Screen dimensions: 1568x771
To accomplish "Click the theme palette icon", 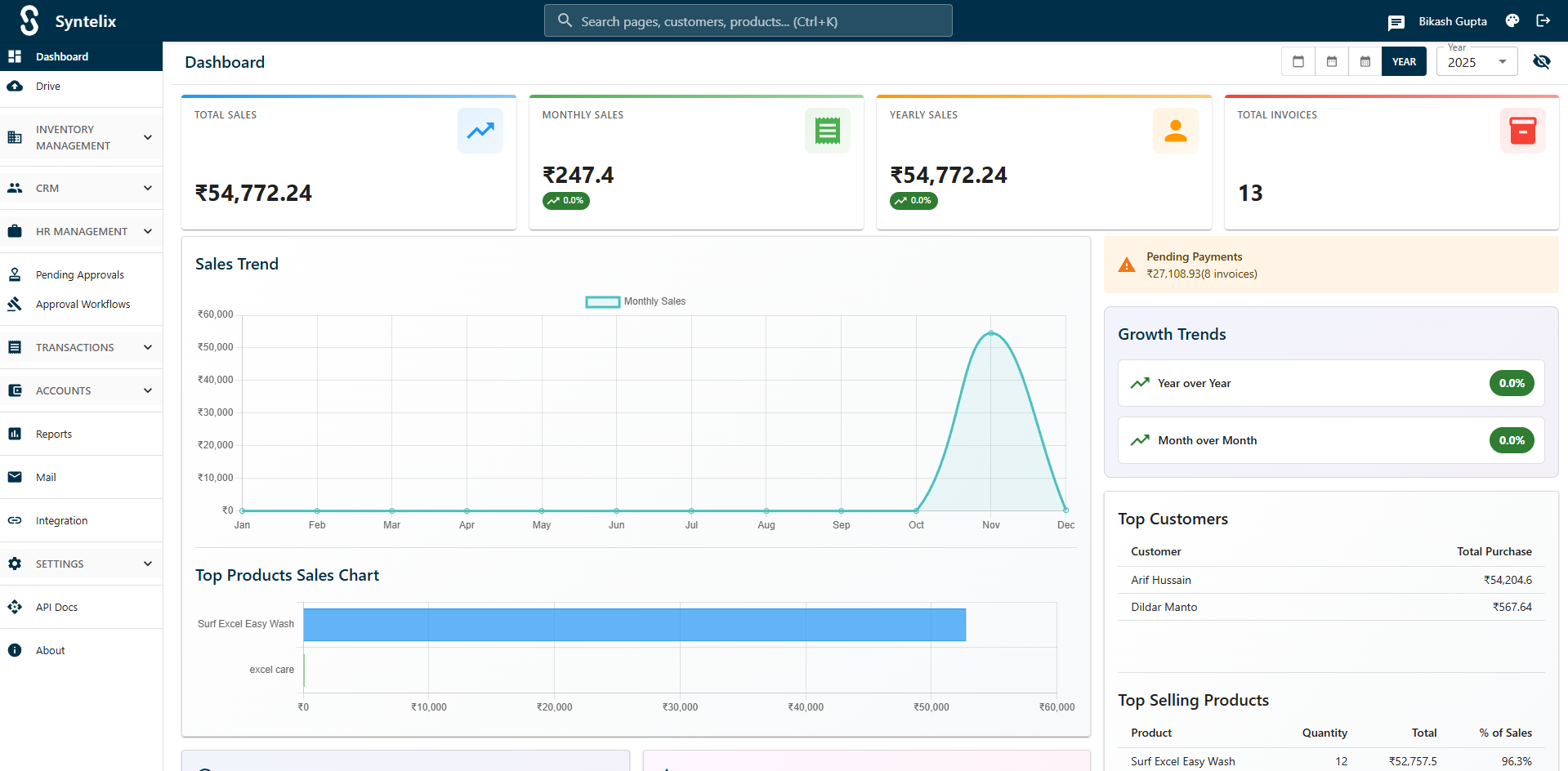I will click(x=1512, y=20).
